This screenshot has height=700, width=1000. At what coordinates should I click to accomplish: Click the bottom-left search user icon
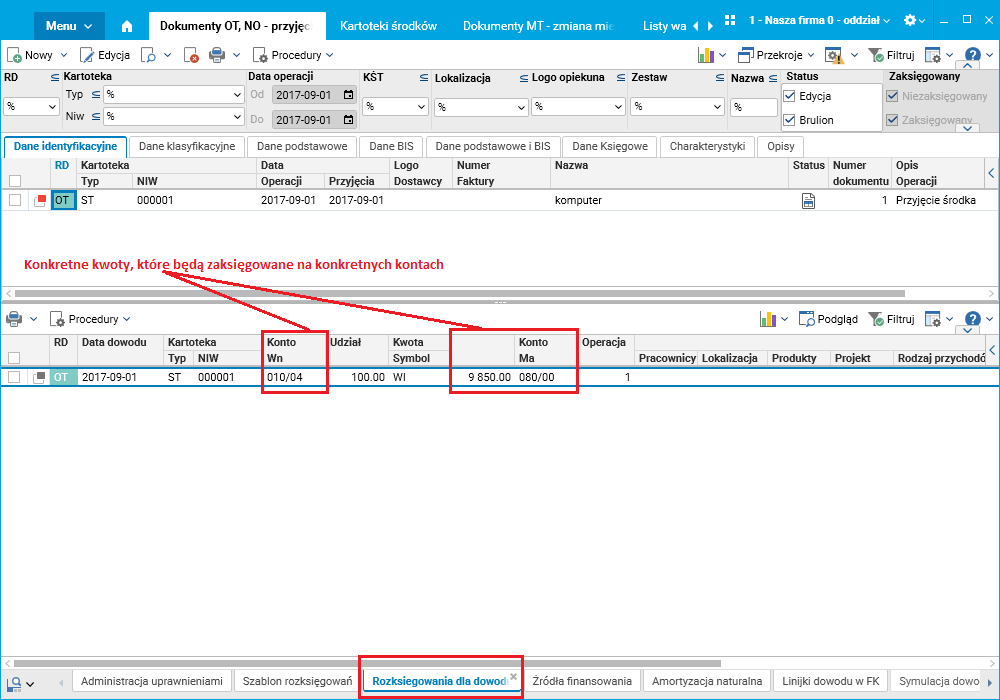13,684
